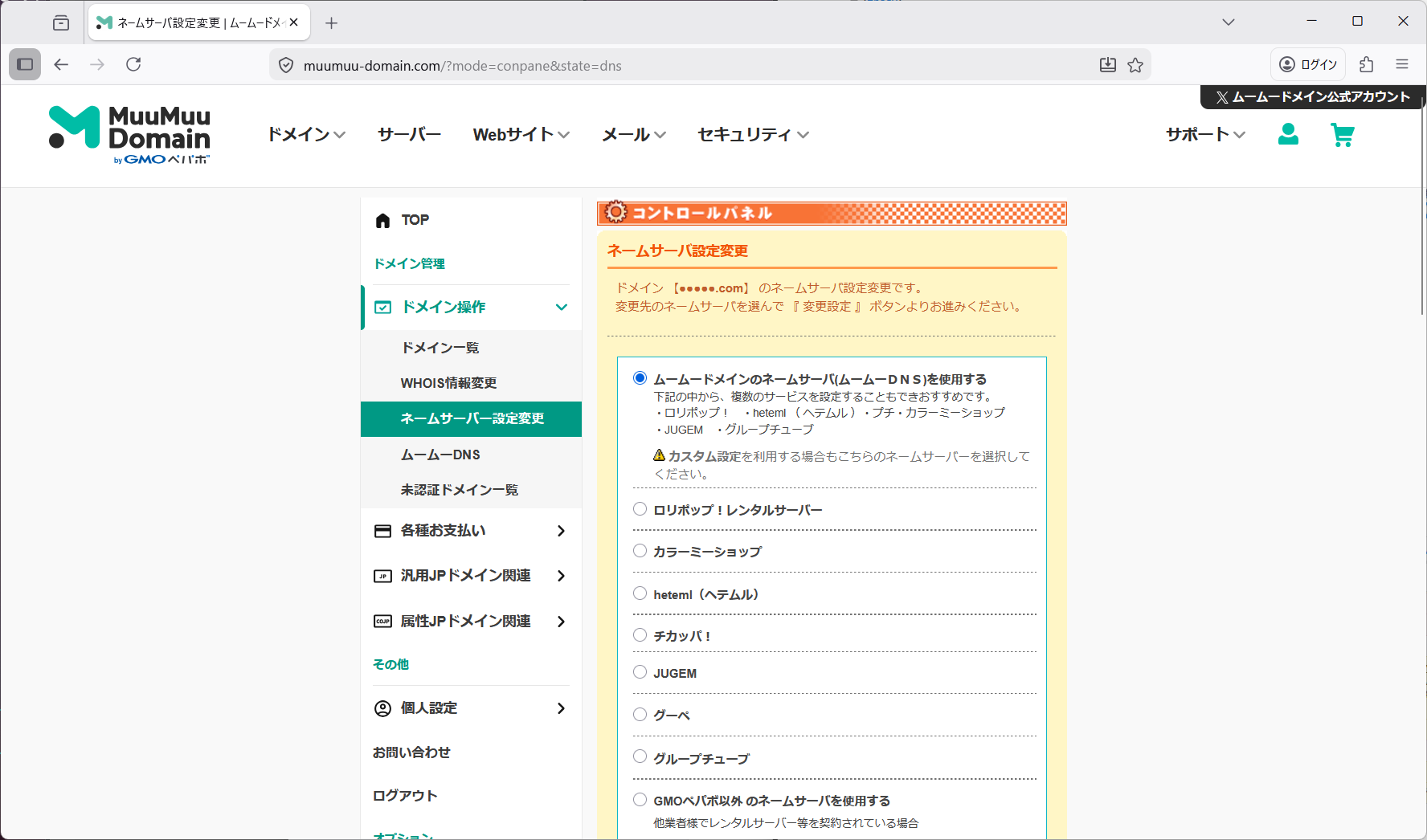Close the ネームサーバ設定変更 tab
This screenshot has width=1427, height=840.
294,22
